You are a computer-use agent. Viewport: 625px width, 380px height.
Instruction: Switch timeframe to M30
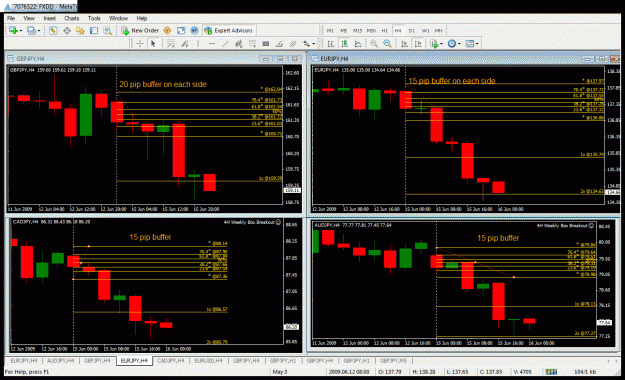[x=371, y=31]
